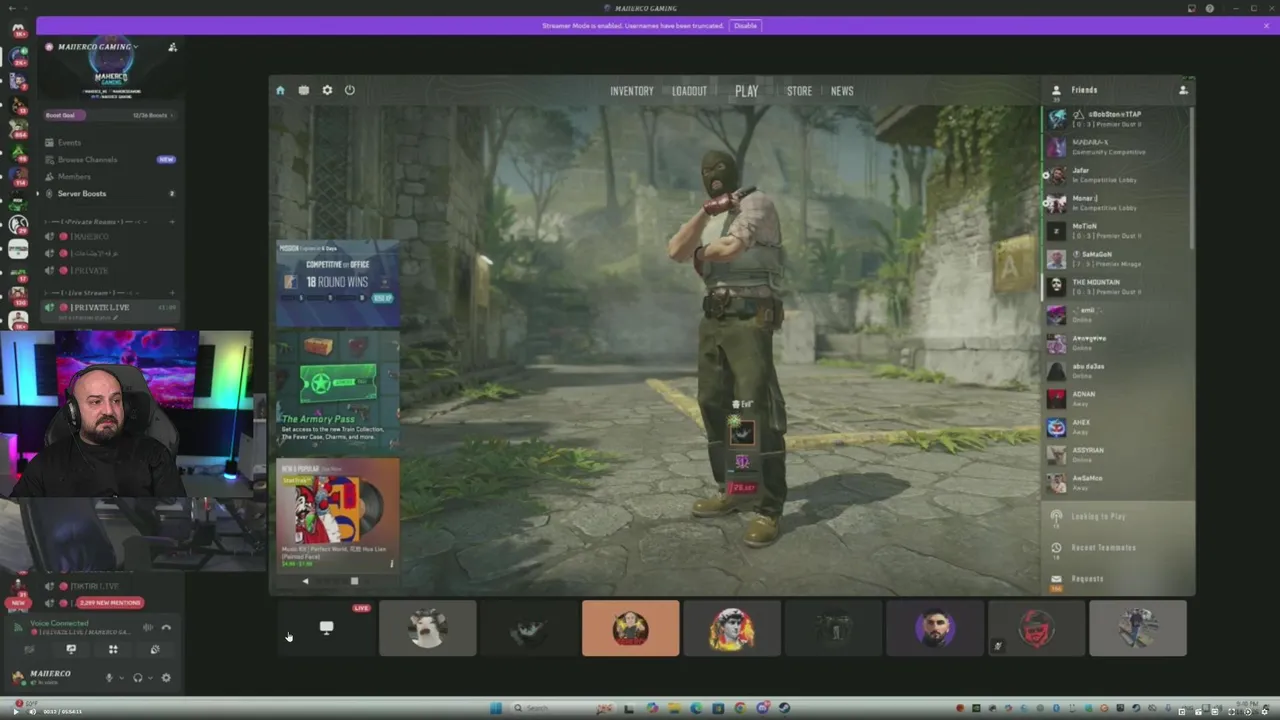Viewport: 1280px width, 720px height.
Task: Select friend THE MOUNTAIN in friends list
Action: click(x=1116, y=287)
